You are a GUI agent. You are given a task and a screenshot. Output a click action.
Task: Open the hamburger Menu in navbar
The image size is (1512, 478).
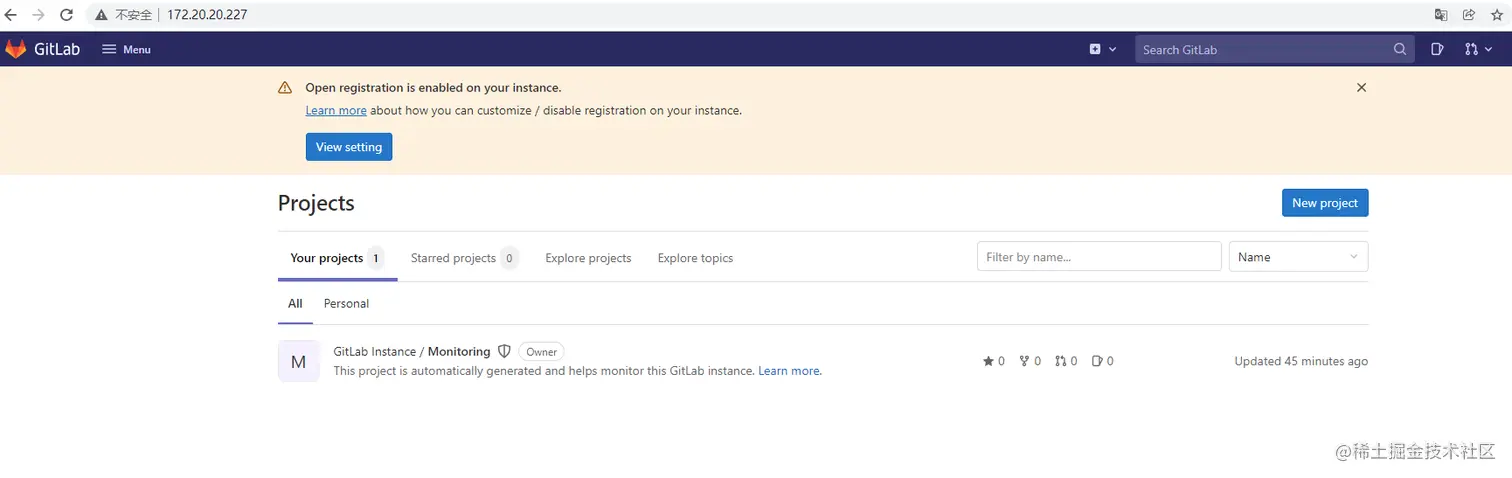127,49
